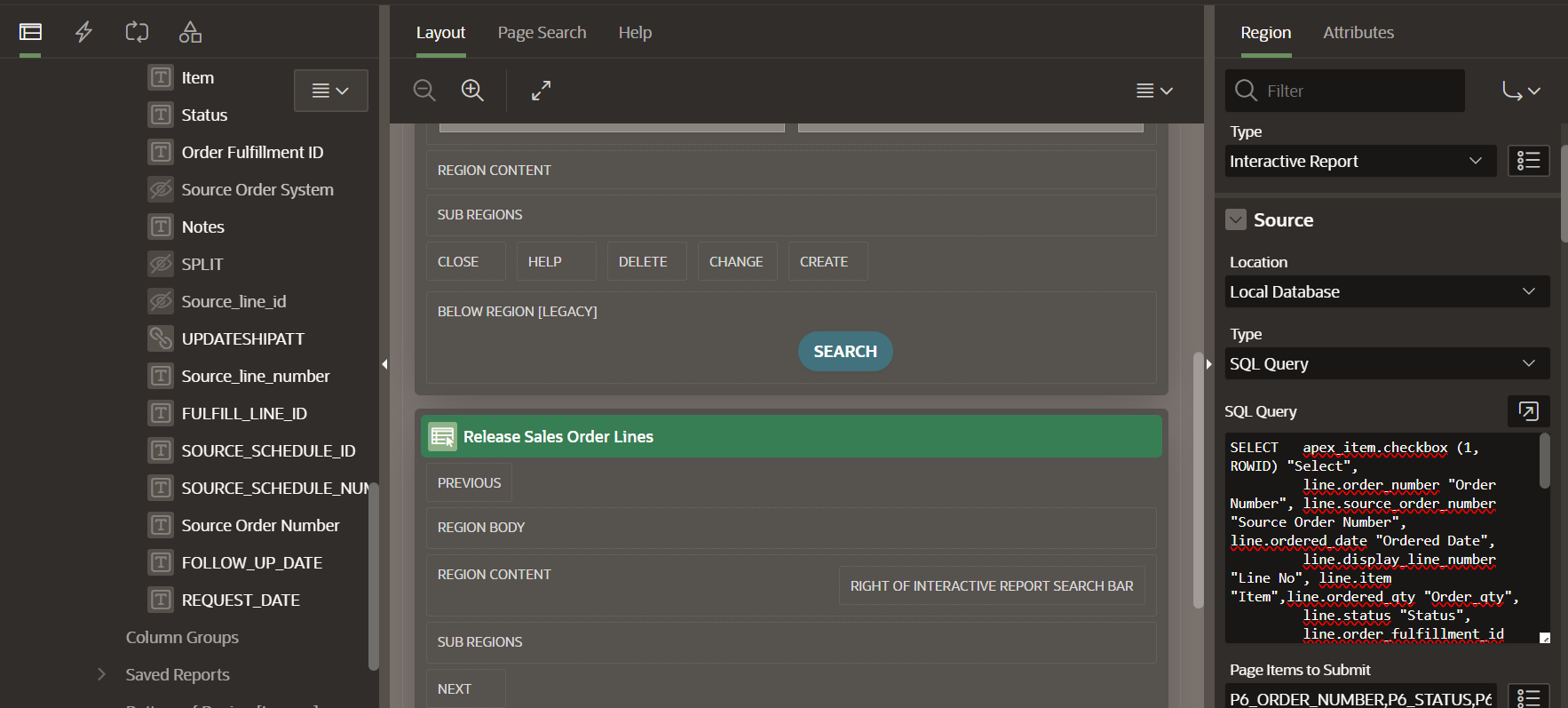Open the Rendering tree tab icon

coord(30,33)
